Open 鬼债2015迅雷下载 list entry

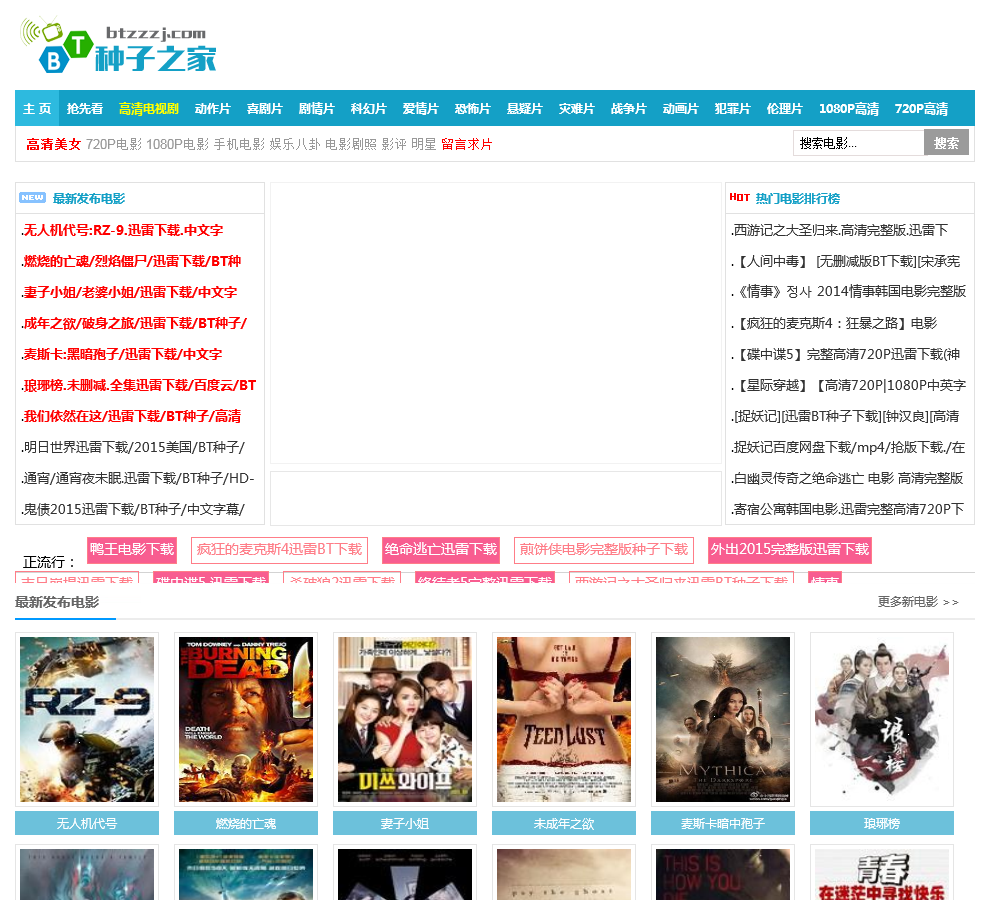(x=133, y=509)
